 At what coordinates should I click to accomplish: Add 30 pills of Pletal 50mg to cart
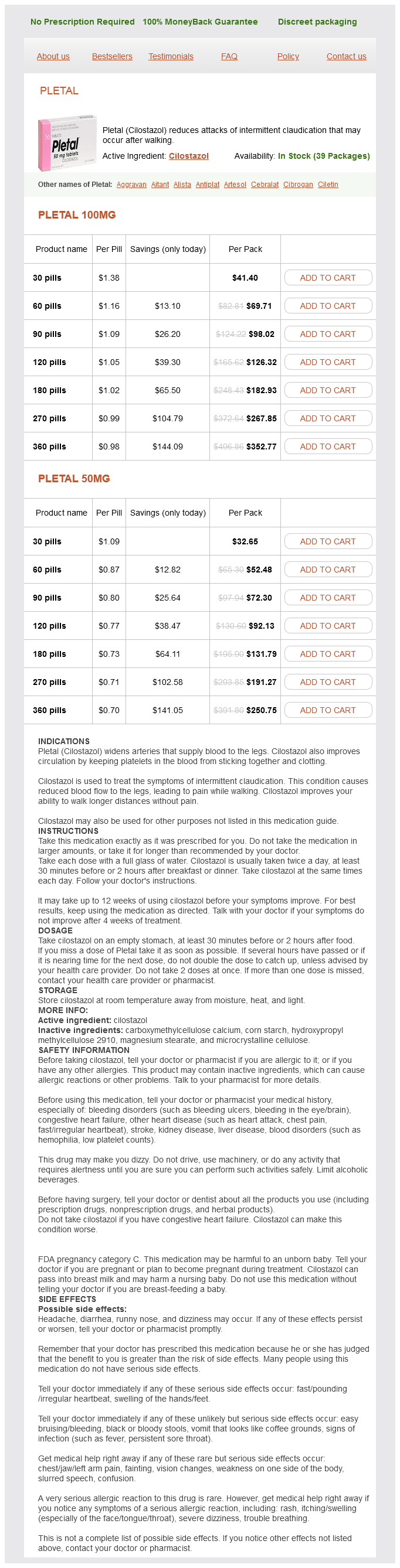(x=327, y=541)
